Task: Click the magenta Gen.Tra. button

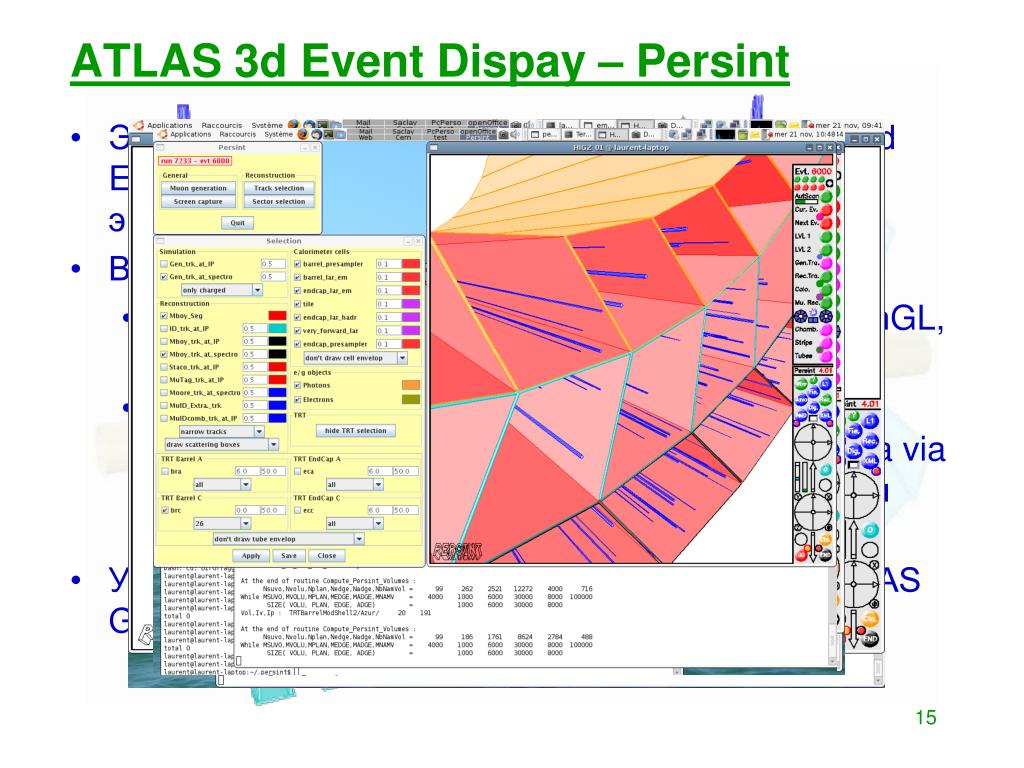Action: tap(826, 263)
